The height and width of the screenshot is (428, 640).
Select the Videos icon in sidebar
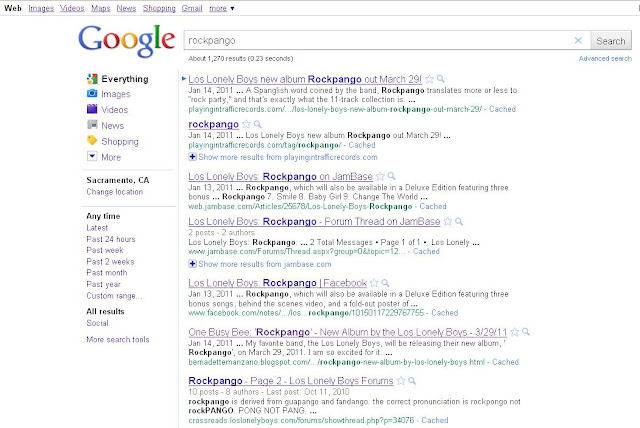[92, 109]
